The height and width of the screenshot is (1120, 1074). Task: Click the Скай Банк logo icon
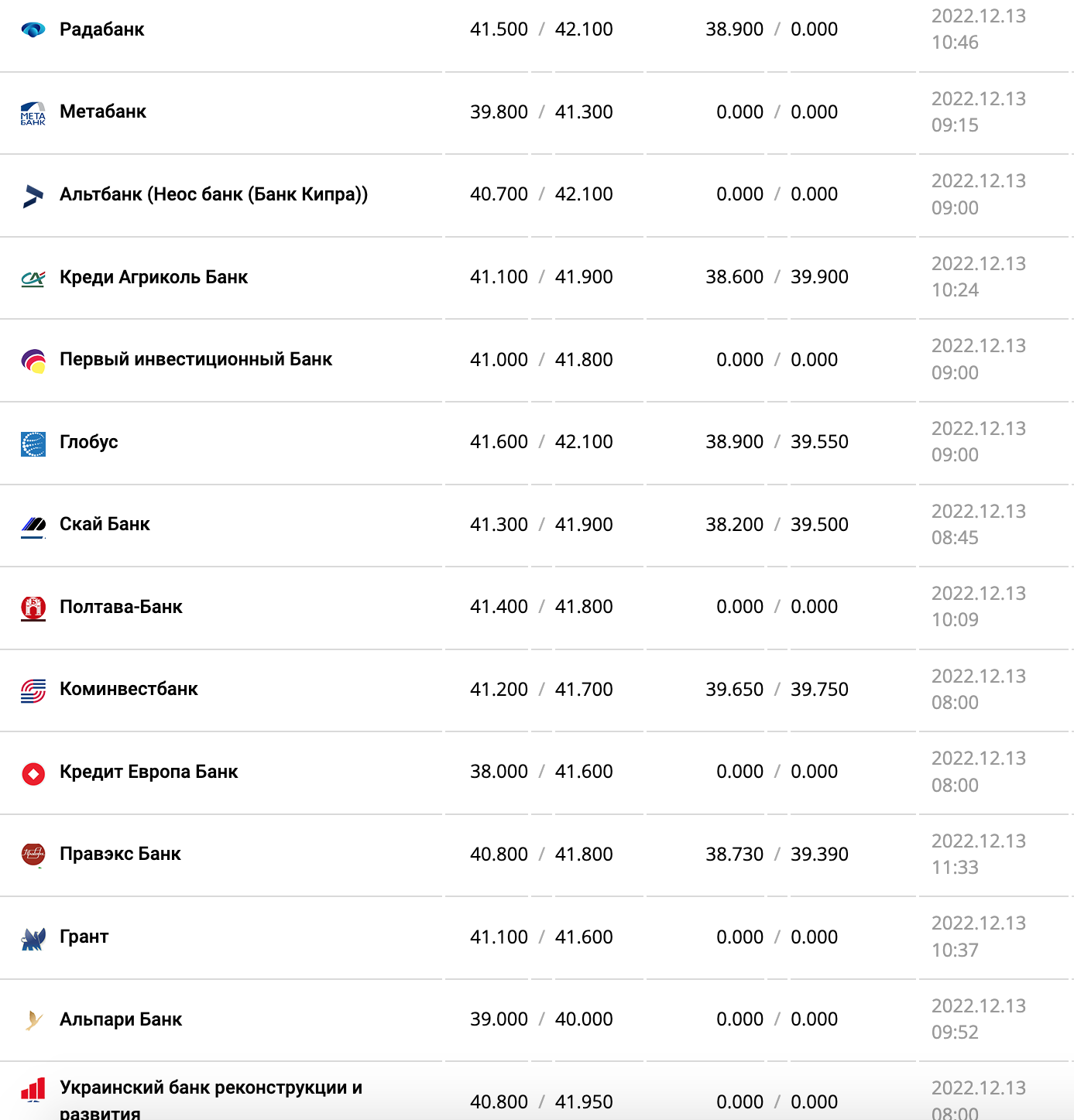click(x=33, y=526)
